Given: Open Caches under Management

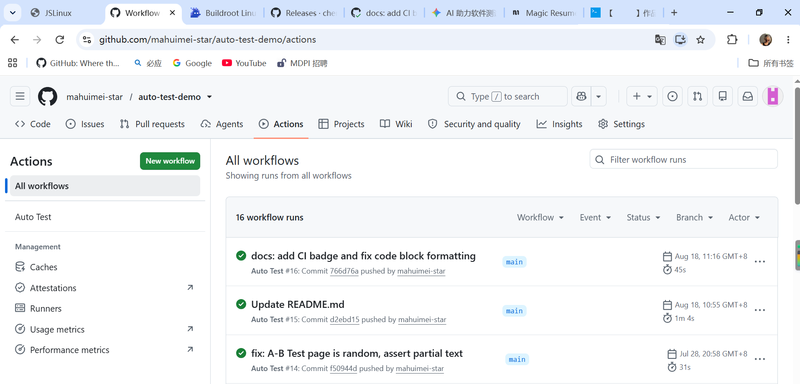Looking at the screenshot, I should point(105,267).
